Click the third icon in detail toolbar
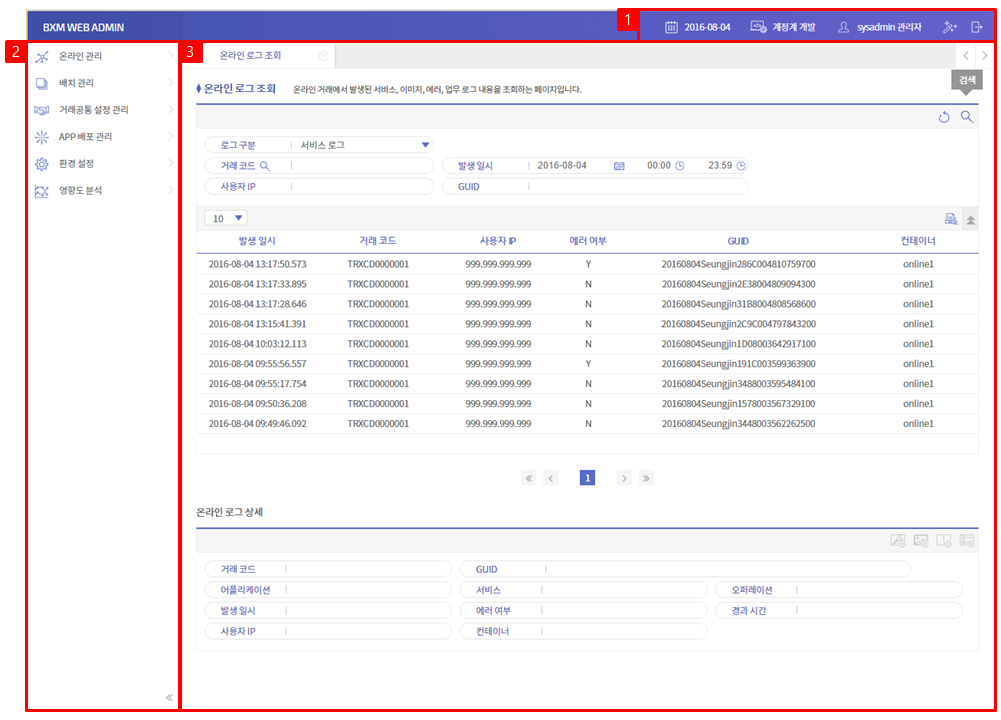This screenshot has height=720, width=1001. click(x=944, y=541)
